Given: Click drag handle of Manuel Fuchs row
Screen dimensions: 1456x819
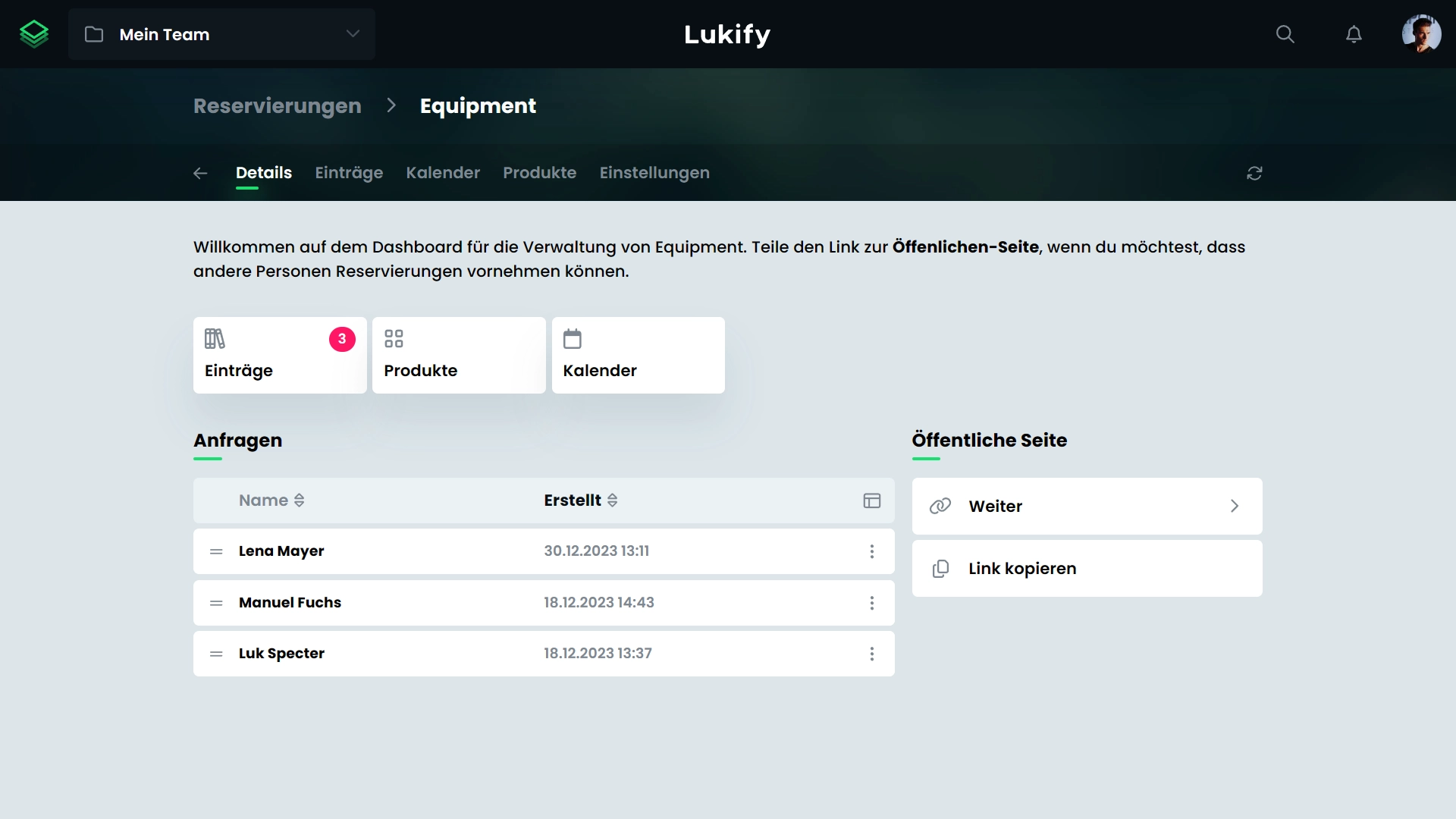Looking at the screenshot, I should pyautogui.click(x=216, y=603).
